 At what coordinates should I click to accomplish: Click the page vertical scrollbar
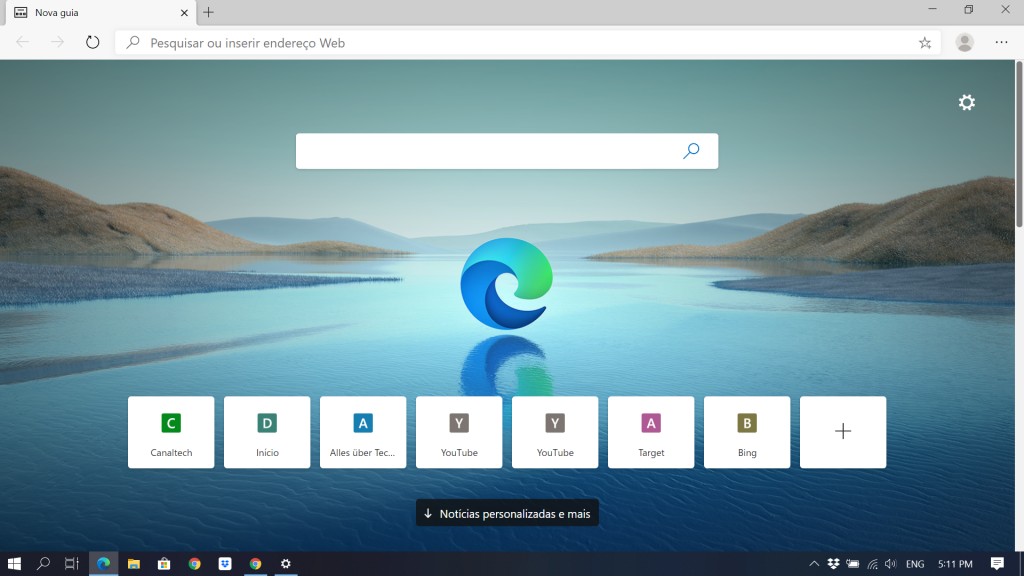pyautogui.click(x=1019, y=144)
